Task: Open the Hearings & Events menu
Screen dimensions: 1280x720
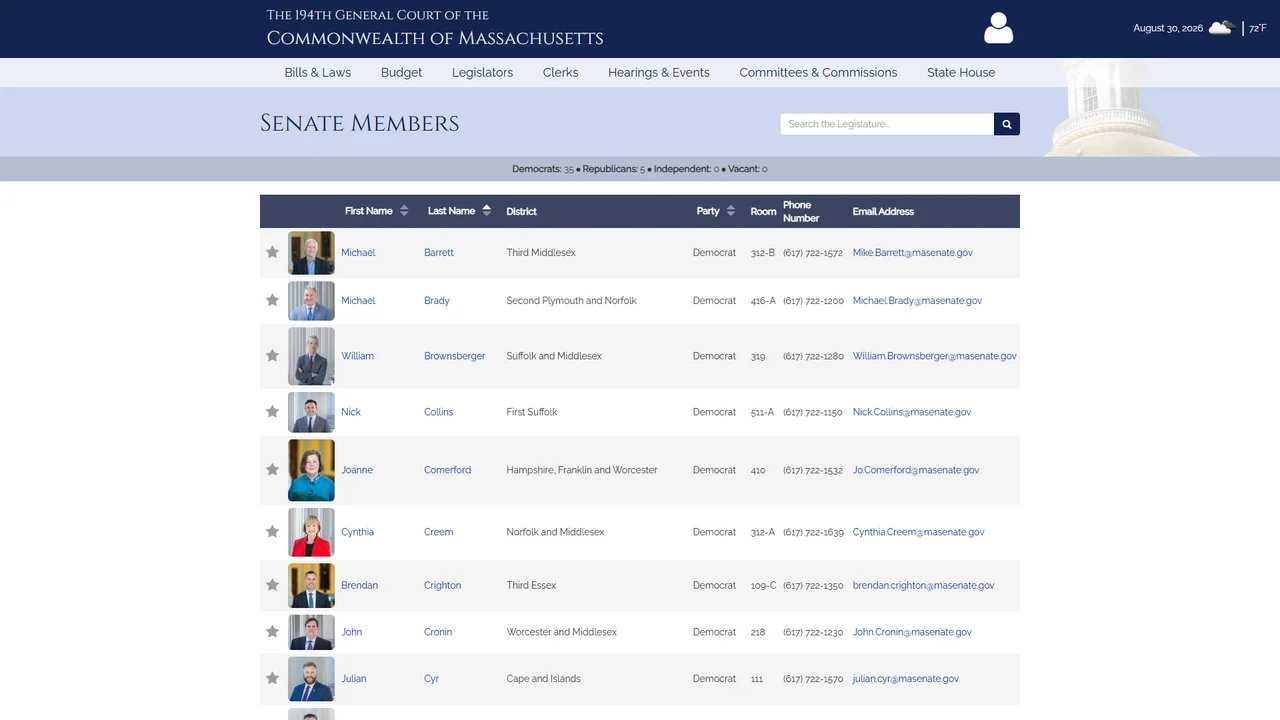Action: pyautogui.click(x=659, y=72)
